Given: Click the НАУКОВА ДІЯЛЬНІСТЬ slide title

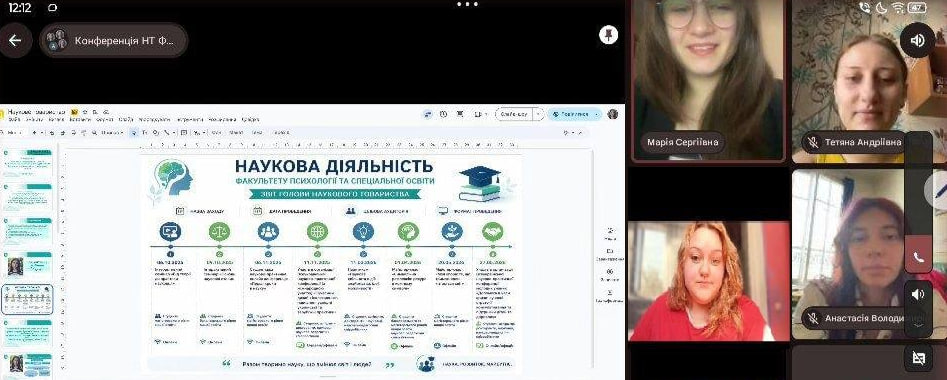Looking at the screenshot, I should 334,166.
